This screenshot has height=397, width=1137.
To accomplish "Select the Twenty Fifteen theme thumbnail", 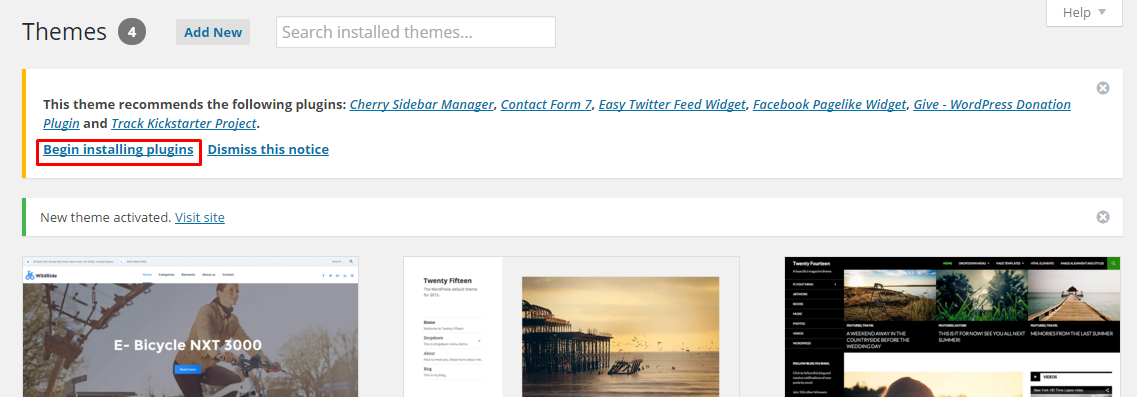I will 571,327.
